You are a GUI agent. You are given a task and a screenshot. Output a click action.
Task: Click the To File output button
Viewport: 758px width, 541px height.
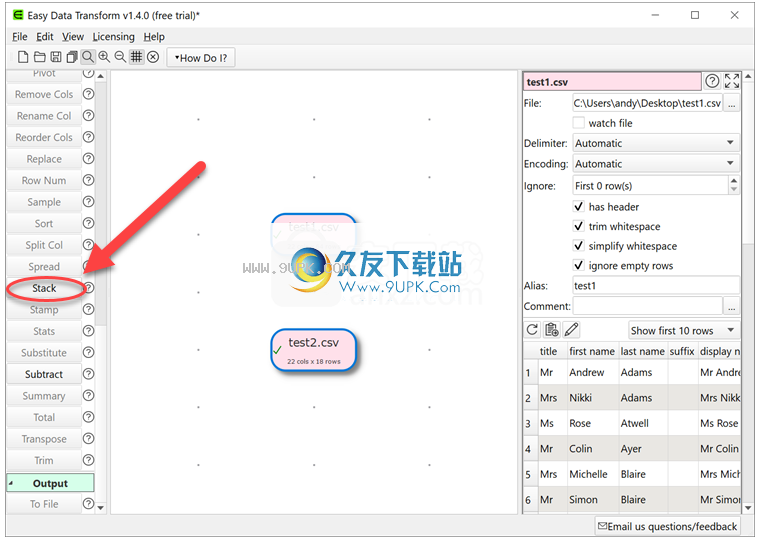(x=44, y=504)
